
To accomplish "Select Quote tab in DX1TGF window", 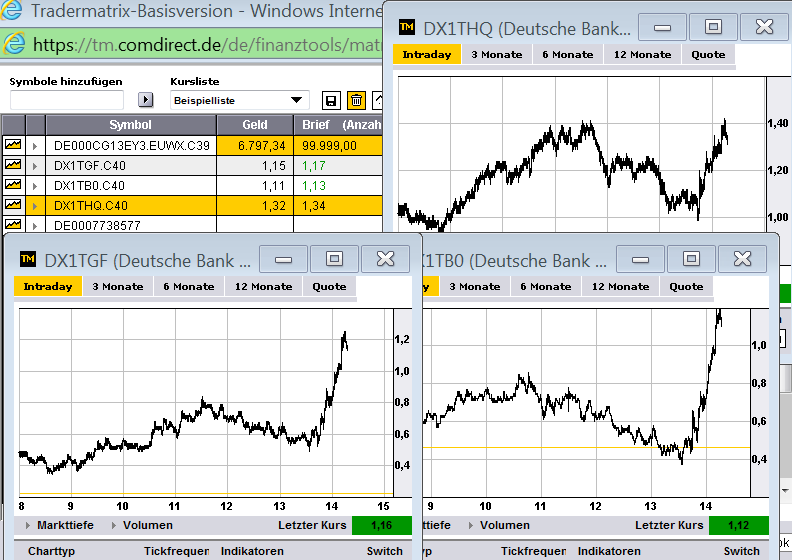I will tap(329, 286).
